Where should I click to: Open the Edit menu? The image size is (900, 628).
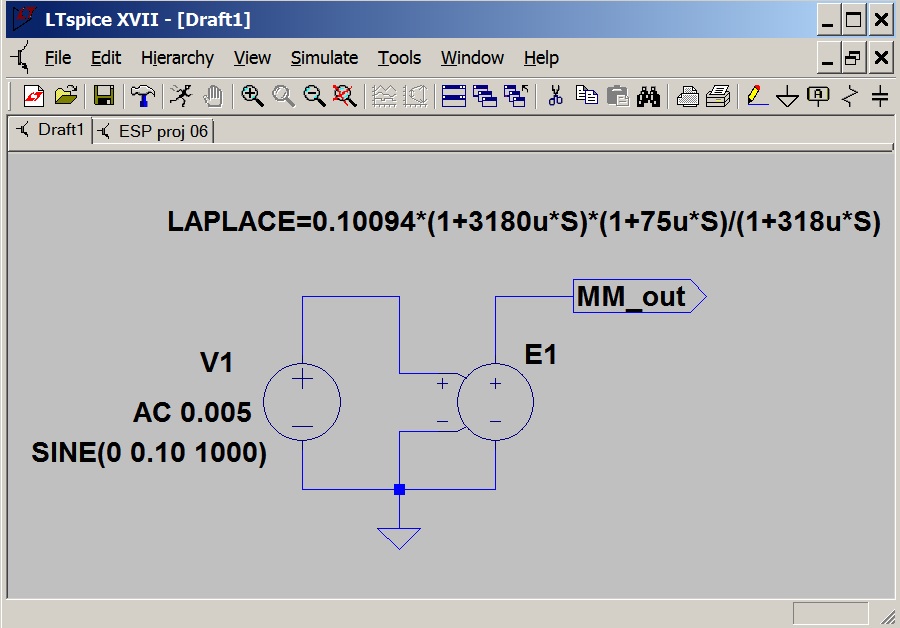[106, 58]
